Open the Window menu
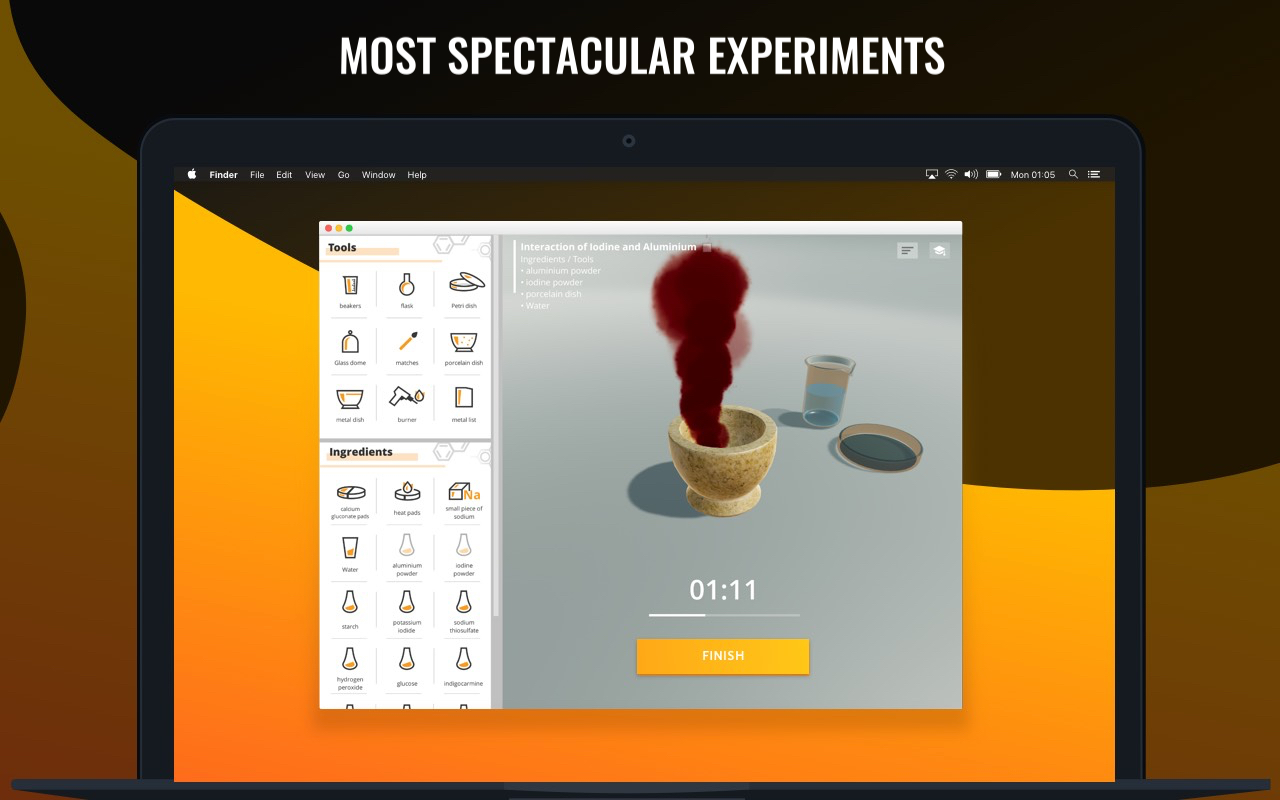 click(379, 175)
